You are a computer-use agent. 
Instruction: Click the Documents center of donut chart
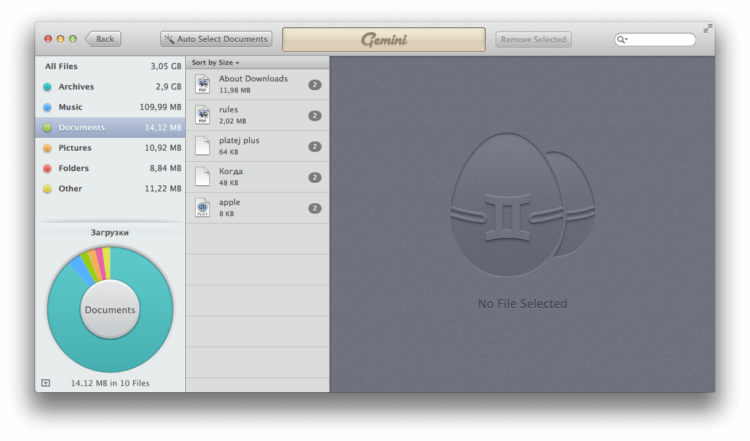(110, 310)
